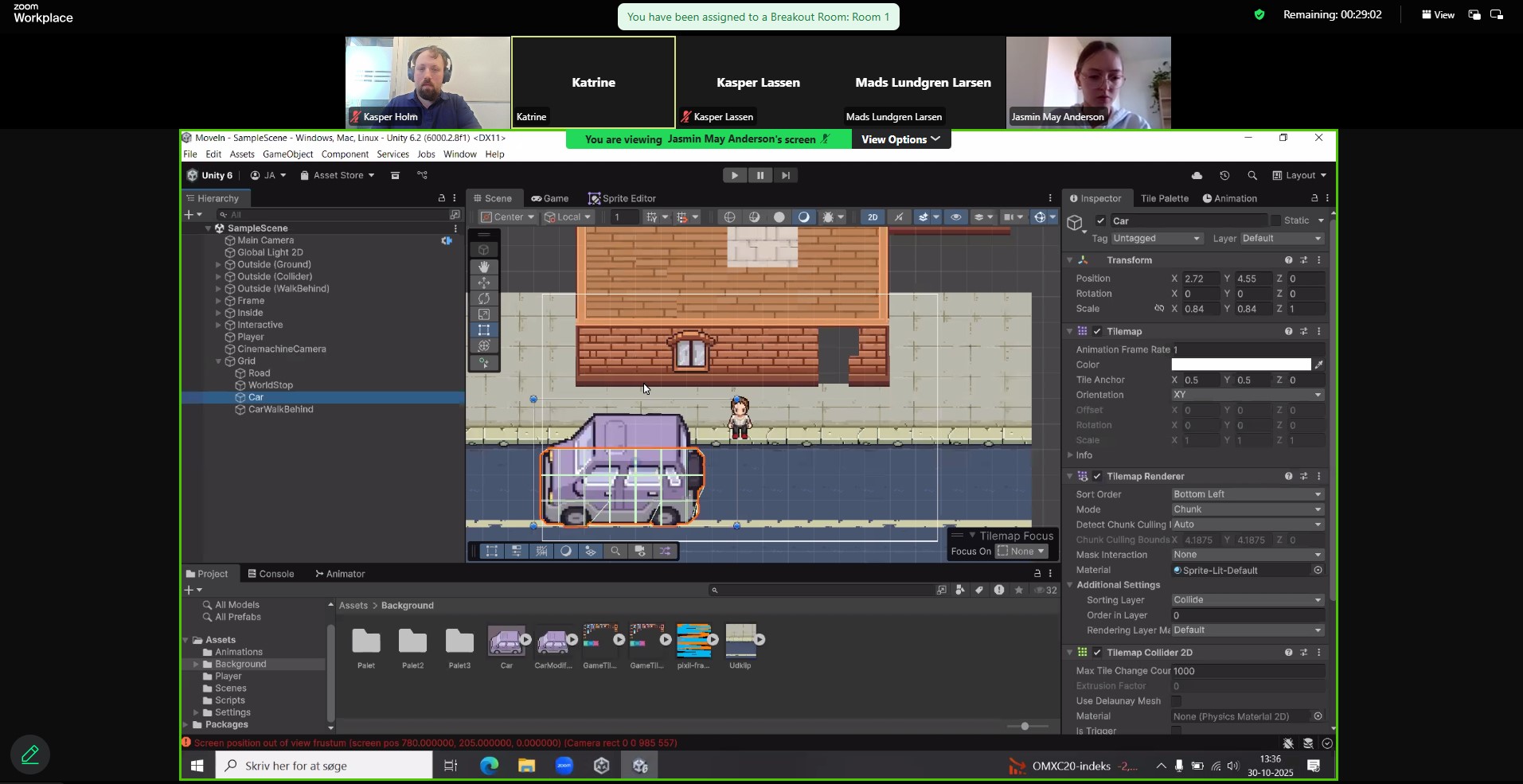Expand the Outside (Ground) hierarchy item

[218, 265]
